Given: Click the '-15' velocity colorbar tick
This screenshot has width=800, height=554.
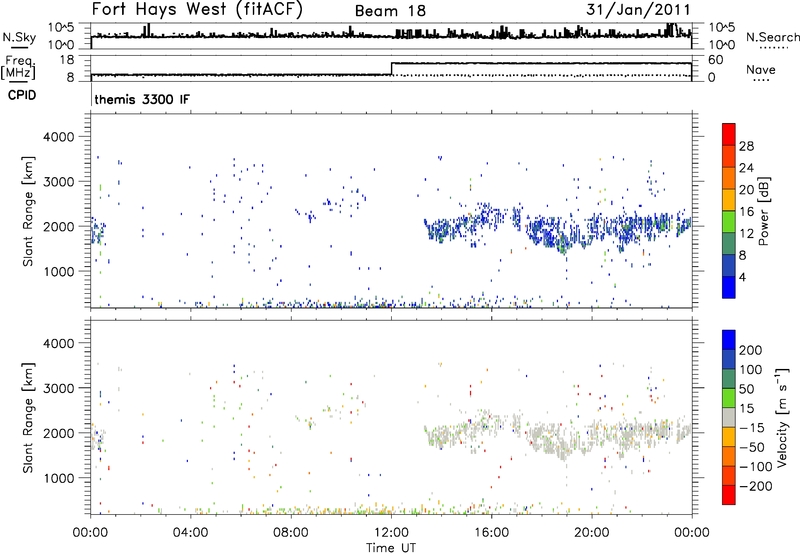Looking at the screenshot, I should click(752, 427).
